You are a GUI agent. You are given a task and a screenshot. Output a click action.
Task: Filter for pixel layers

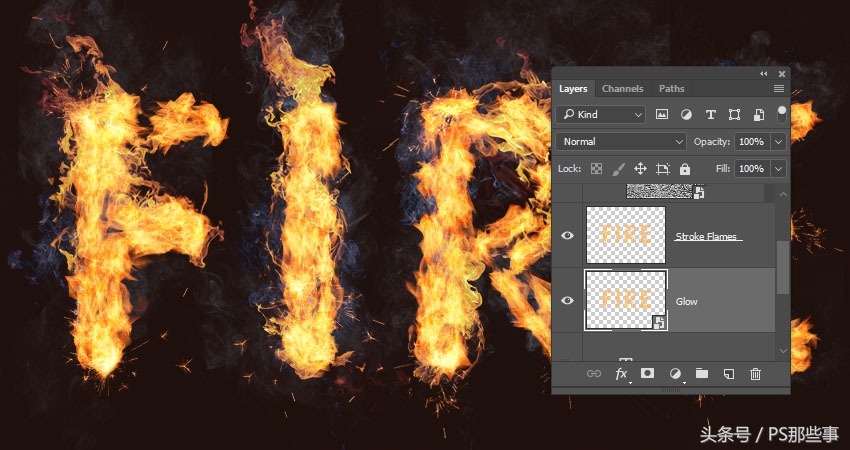(x=662, y=114)
